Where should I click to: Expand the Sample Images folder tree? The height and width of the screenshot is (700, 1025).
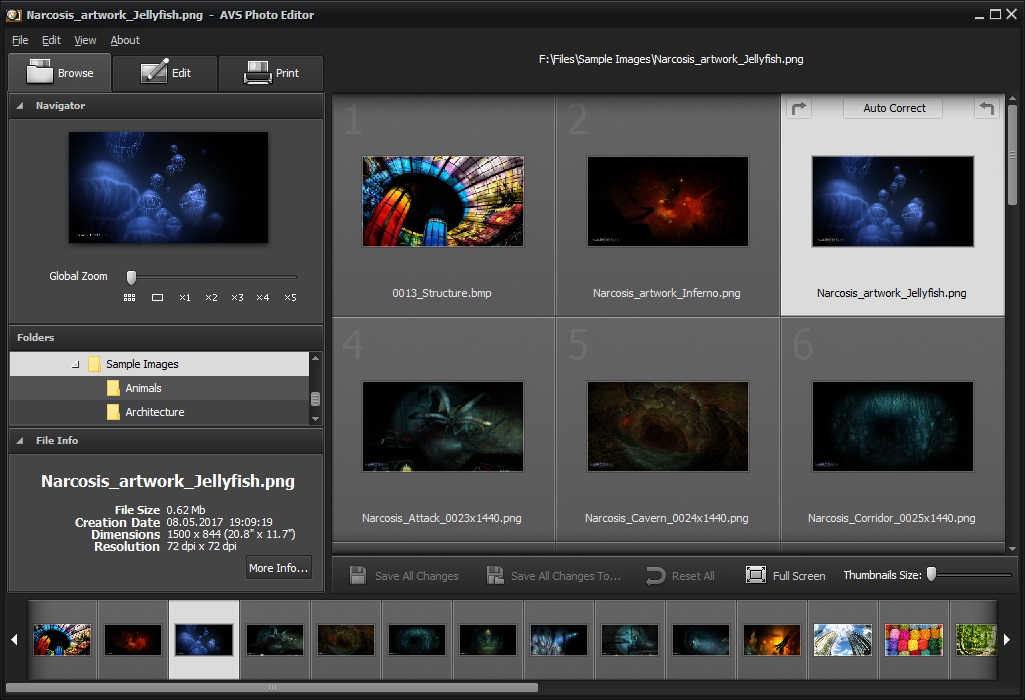[x=77, y=363]
